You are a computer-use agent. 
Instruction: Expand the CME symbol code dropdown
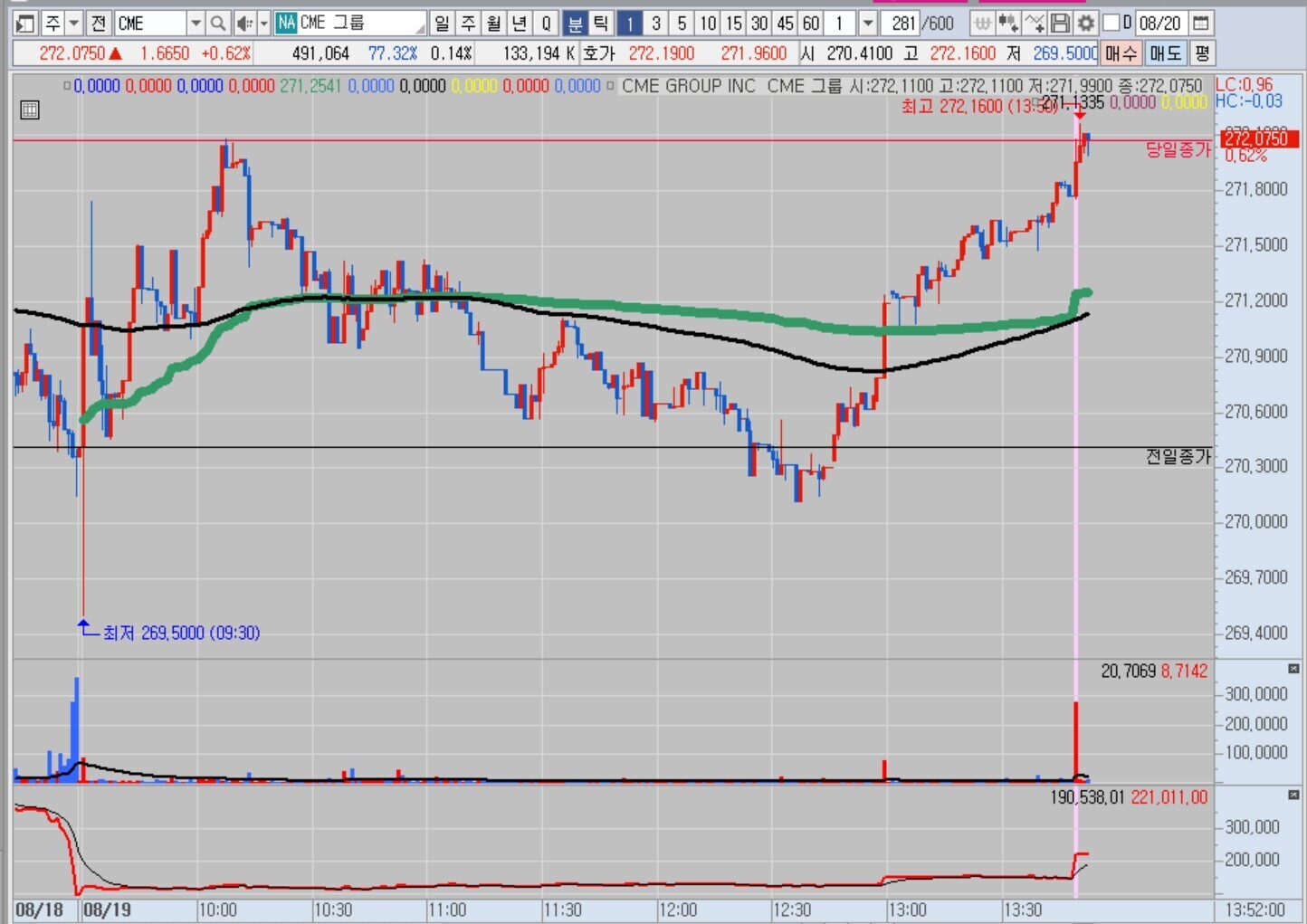(195, 24)
